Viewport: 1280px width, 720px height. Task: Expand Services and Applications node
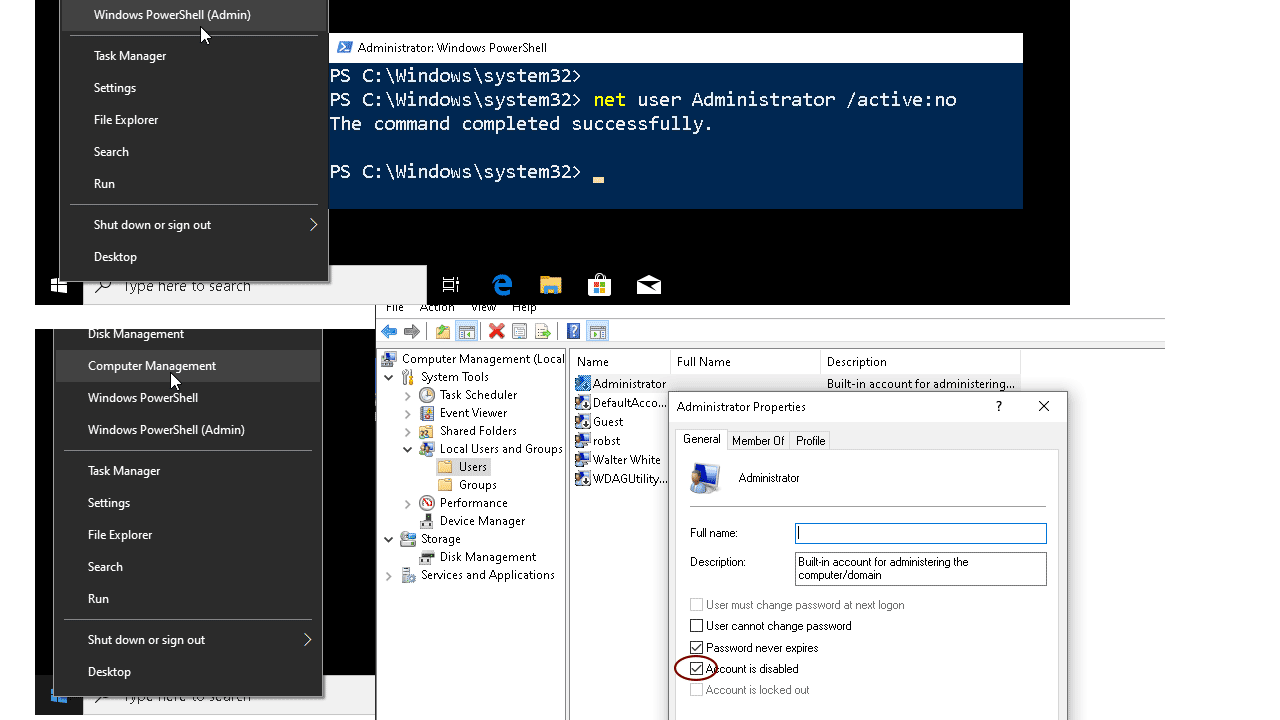389,575
